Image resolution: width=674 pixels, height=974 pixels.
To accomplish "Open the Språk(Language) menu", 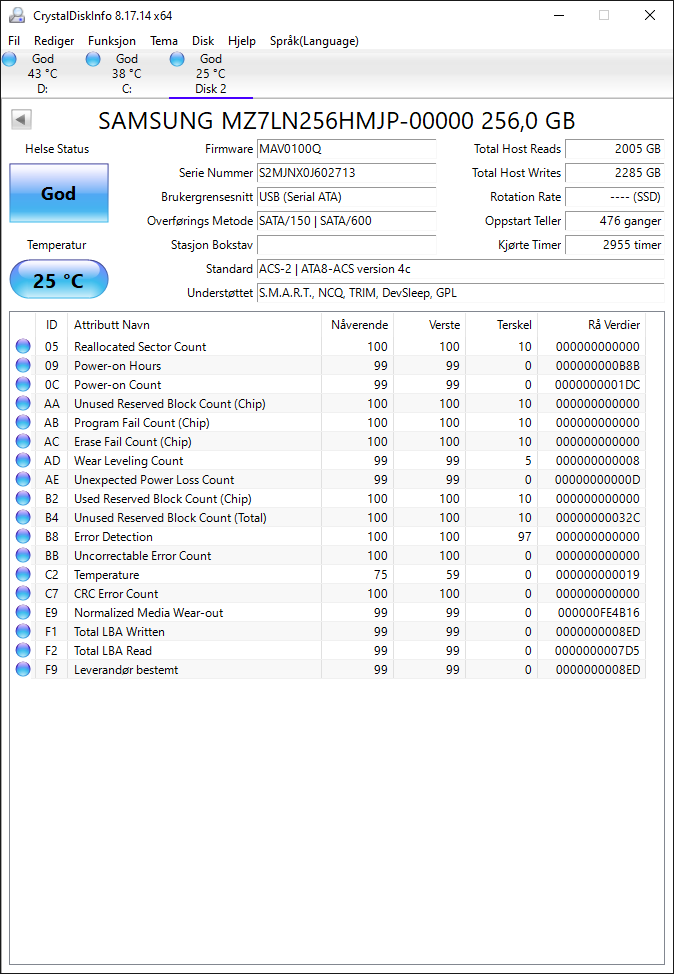I will (x=314, y=41).
